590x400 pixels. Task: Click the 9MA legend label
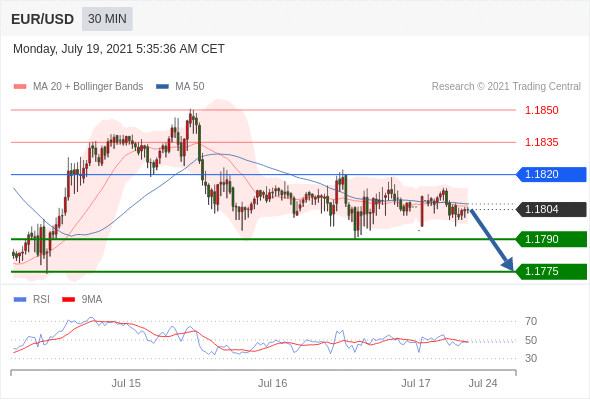[92, 300]
